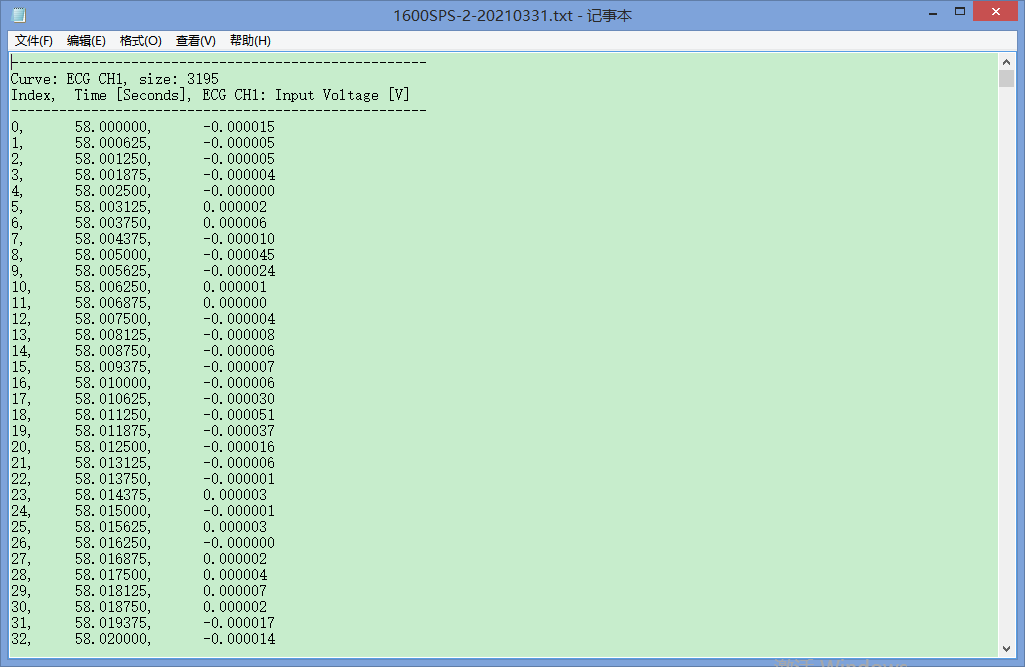This screenshot has width=1025, height=667.
Task: Click the time value 58.014375
Action: pyautogui.click(x=112, y=496)
